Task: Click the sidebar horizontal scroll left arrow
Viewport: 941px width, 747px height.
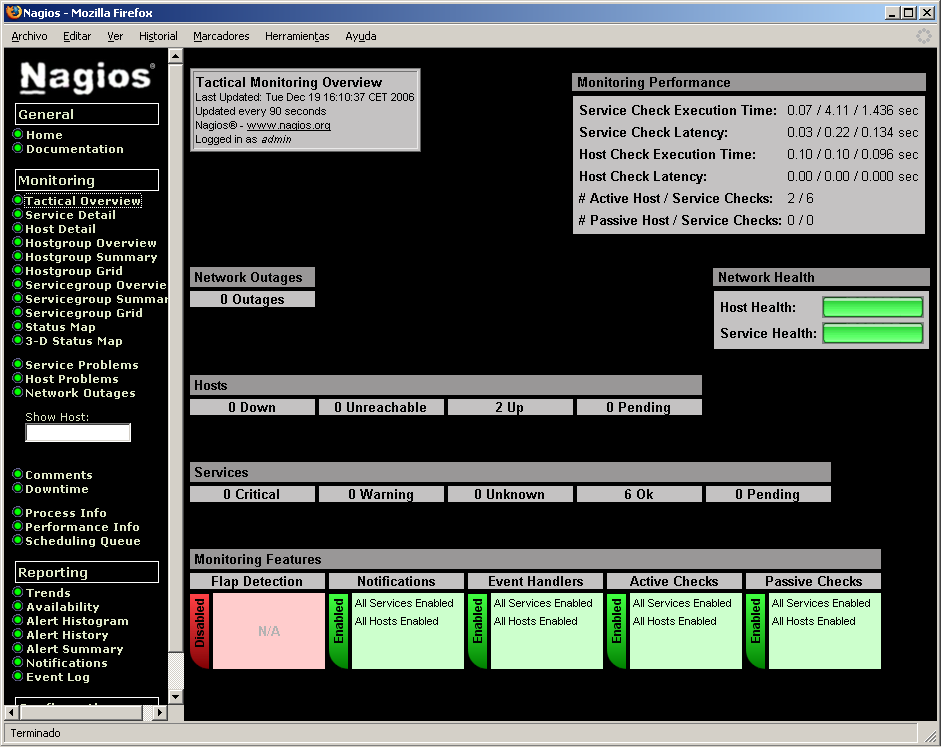Action: point(11,712)
